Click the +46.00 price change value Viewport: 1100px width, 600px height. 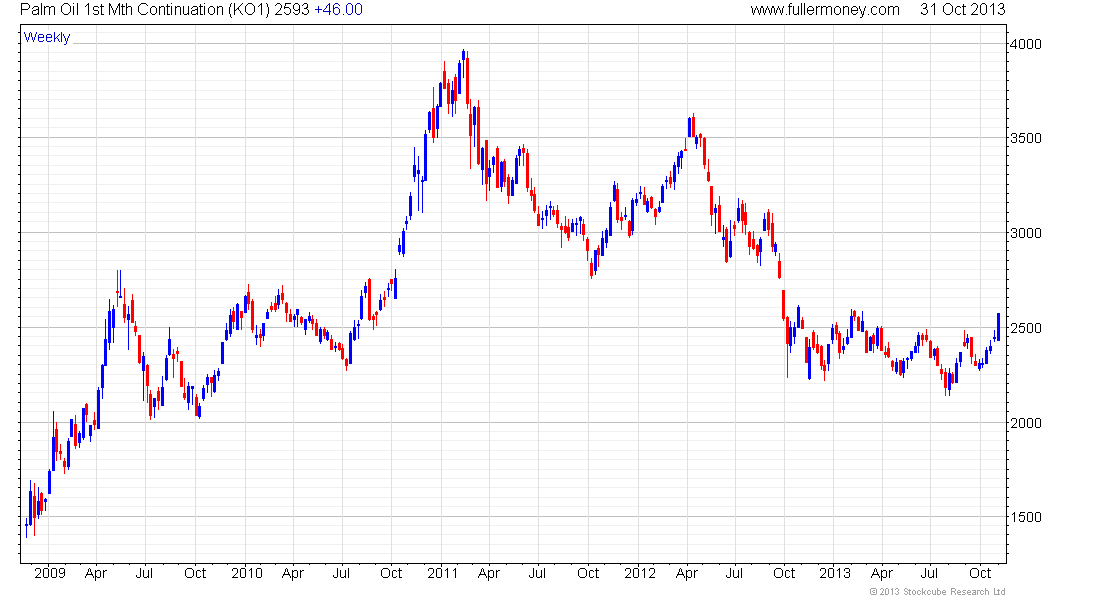(x=338, y=10)
